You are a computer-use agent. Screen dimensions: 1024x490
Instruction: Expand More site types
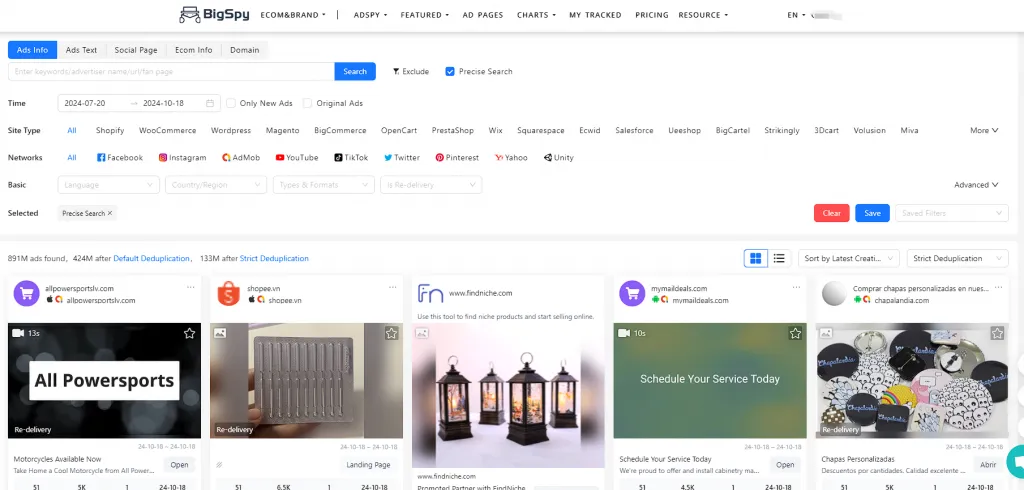coord(984,130)
